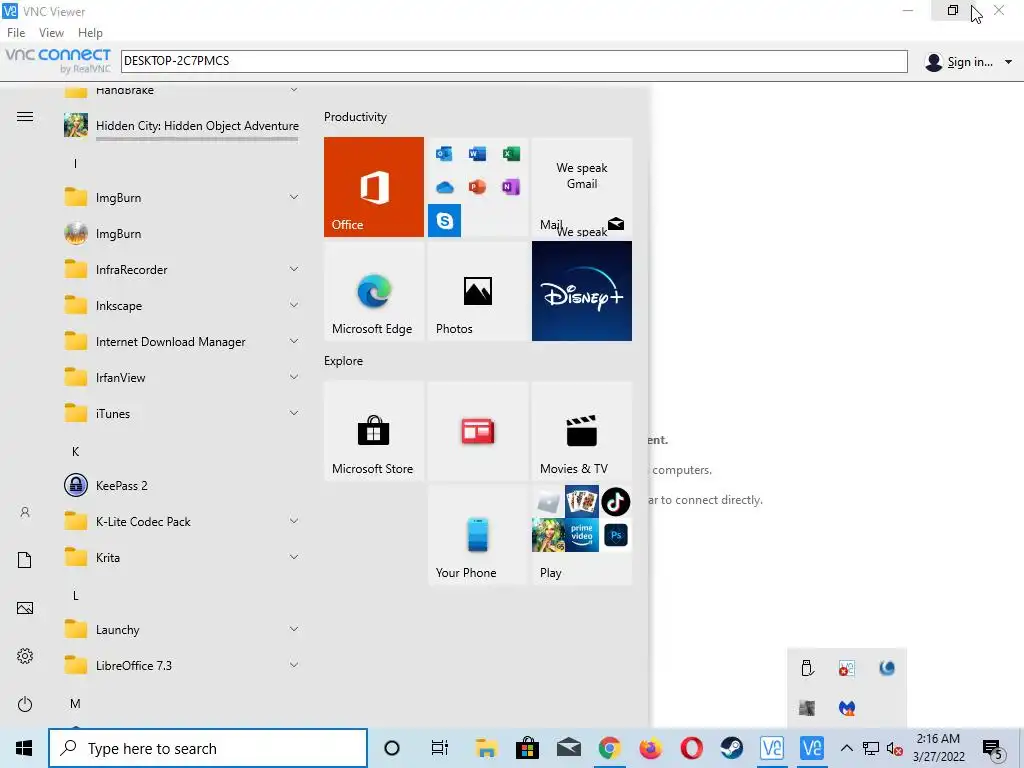Expand the InfraRecorder folder
The image size is (1024, 768).
[181, 269]
